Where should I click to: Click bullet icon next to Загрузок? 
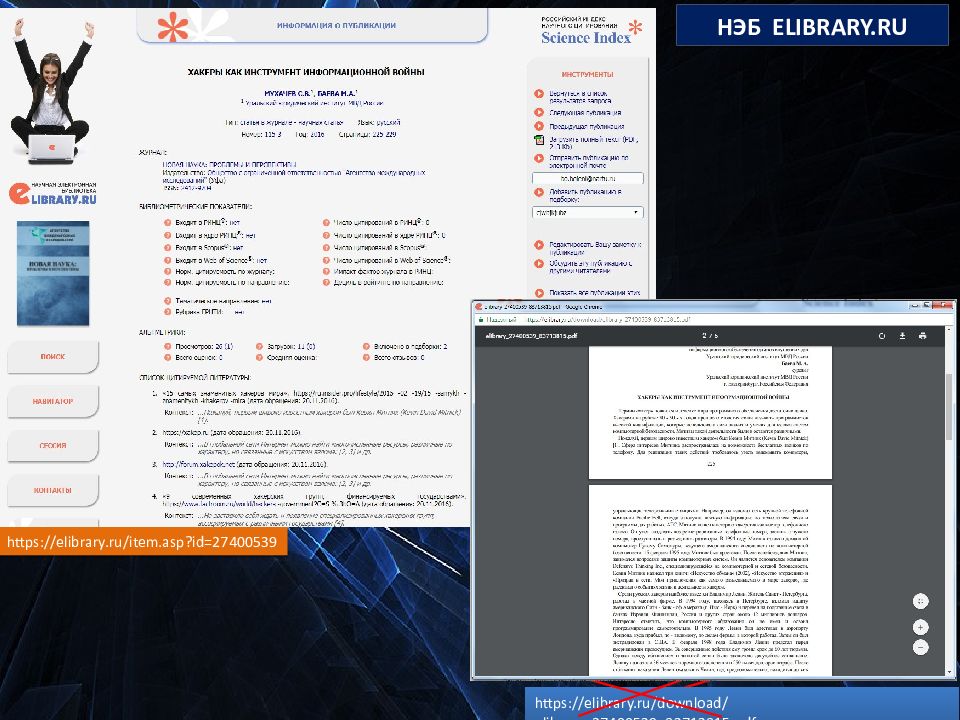[x=260, y=347]
